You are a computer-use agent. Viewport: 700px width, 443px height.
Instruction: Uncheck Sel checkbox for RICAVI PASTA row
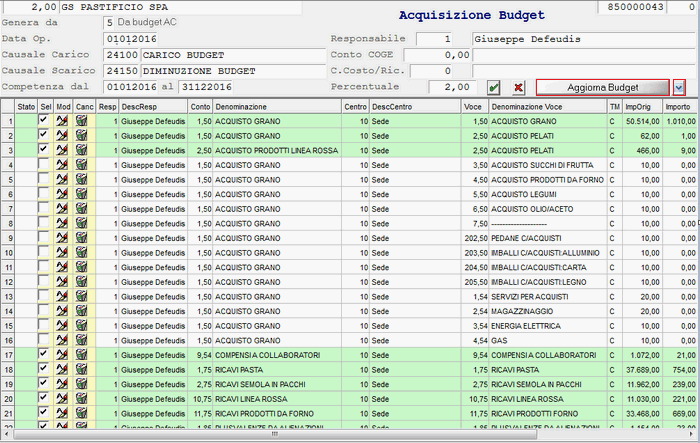[x=44, y=369]
